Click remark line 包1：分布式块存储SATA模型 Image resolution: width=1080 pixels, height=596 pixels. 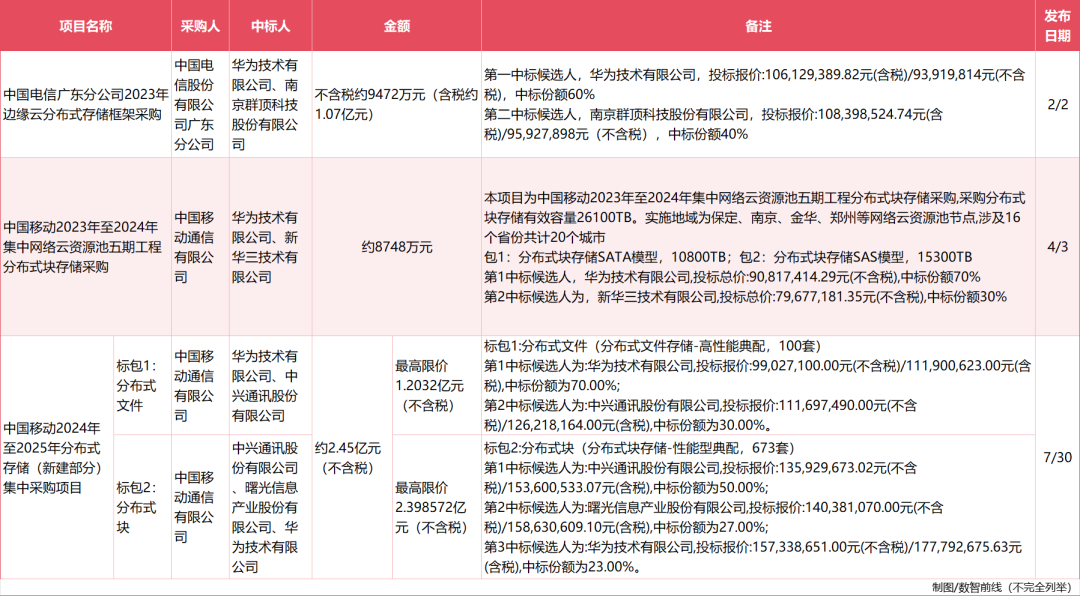[728, 257]
